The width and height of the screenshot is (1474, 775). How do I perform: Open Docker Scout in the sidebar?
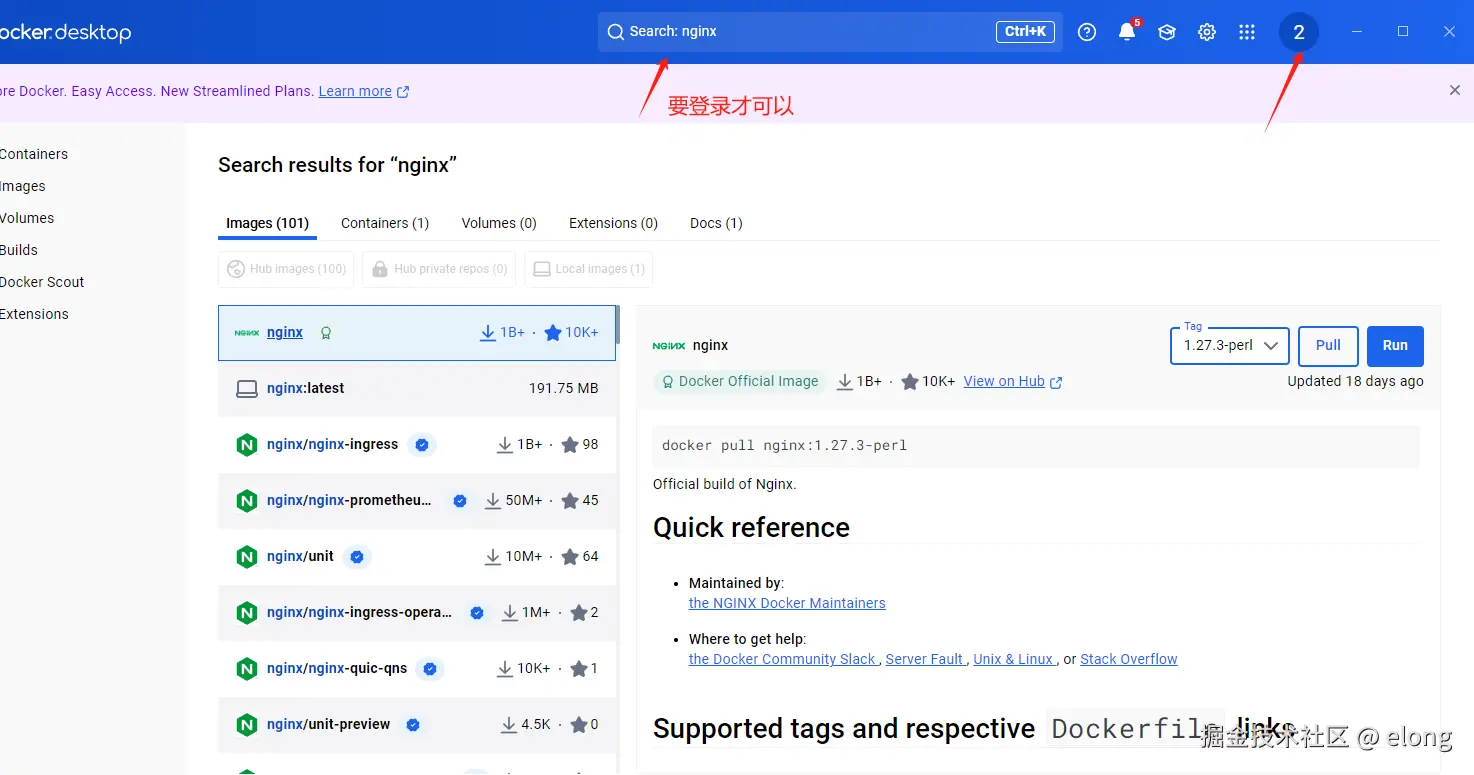pyautogui.click(x=42, y=282)
